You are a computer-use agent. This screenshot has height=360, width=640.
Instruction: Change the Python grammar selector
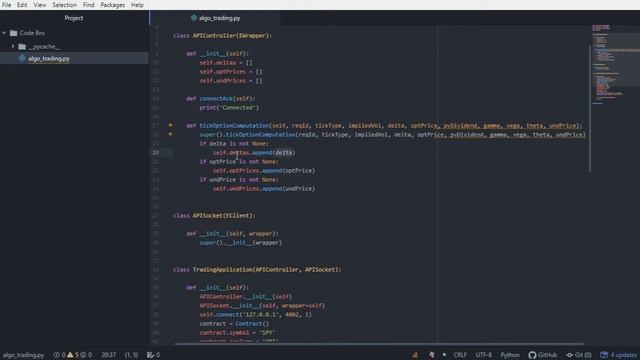pyautogui.click(x=510, y=355)
